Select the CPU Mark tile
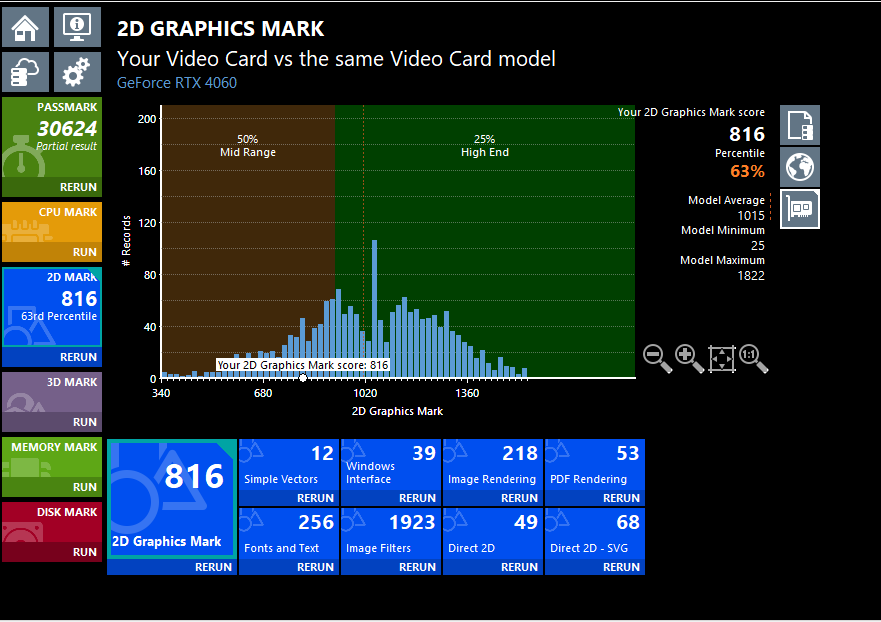This screenshot has width=881, height=622. [x=52, y=224]
